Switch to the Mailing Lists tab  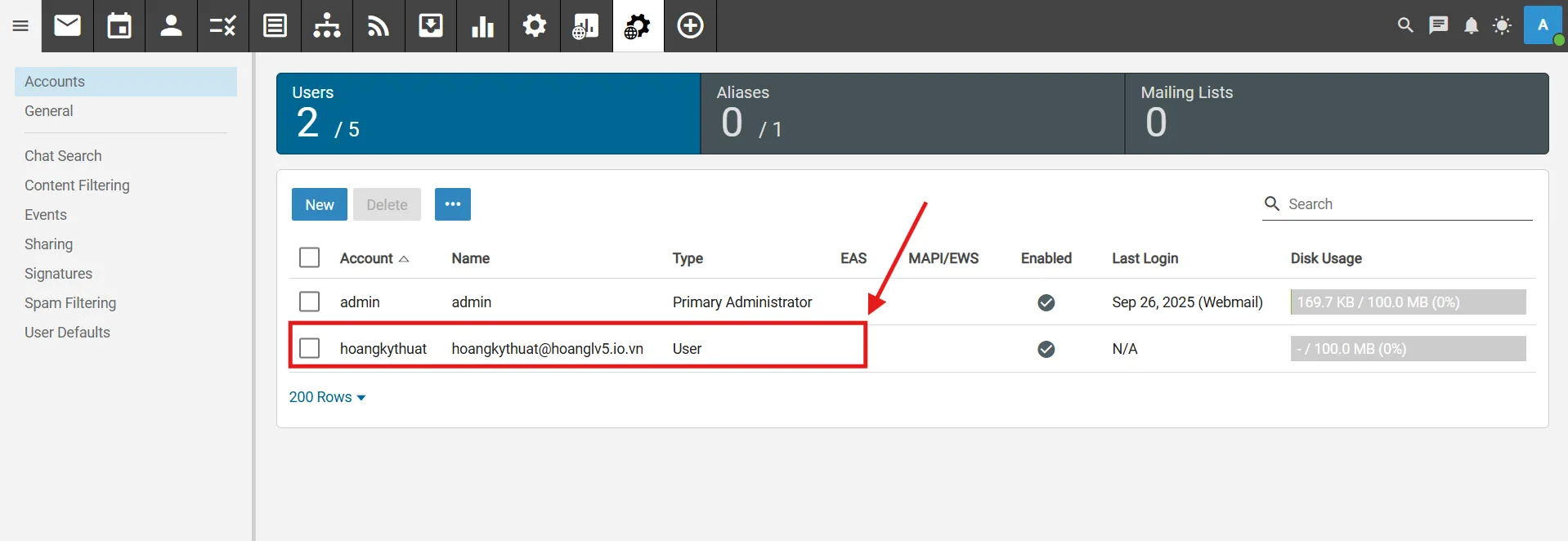point(1336,114)
